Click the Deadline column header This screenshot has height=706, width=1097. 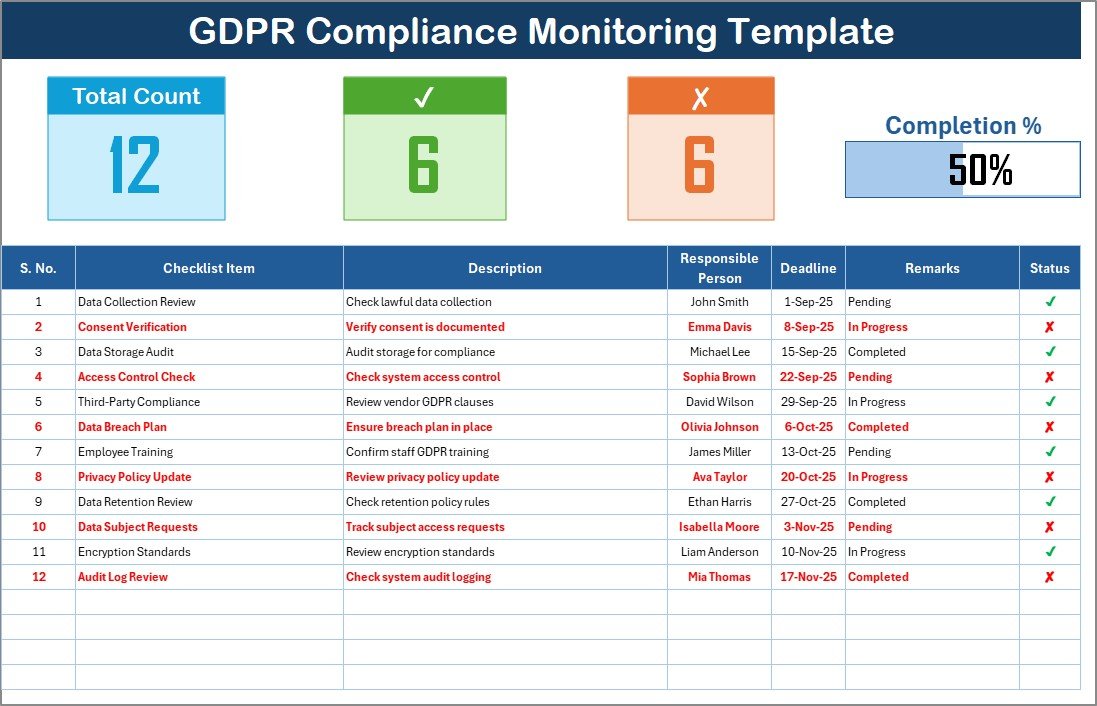click(x=808, y=268)
